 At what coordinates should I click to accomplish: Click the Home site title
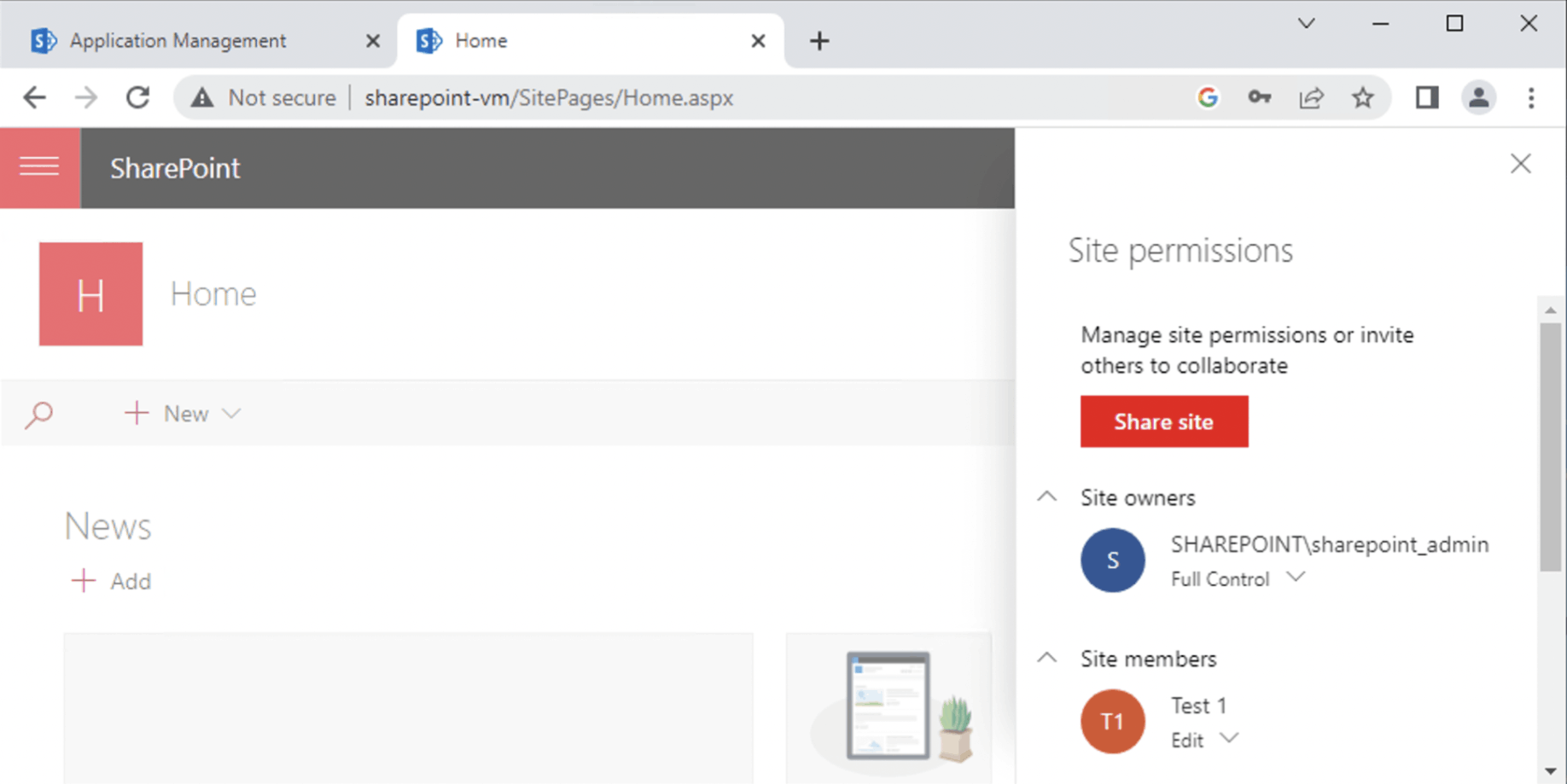coord(213,294)
